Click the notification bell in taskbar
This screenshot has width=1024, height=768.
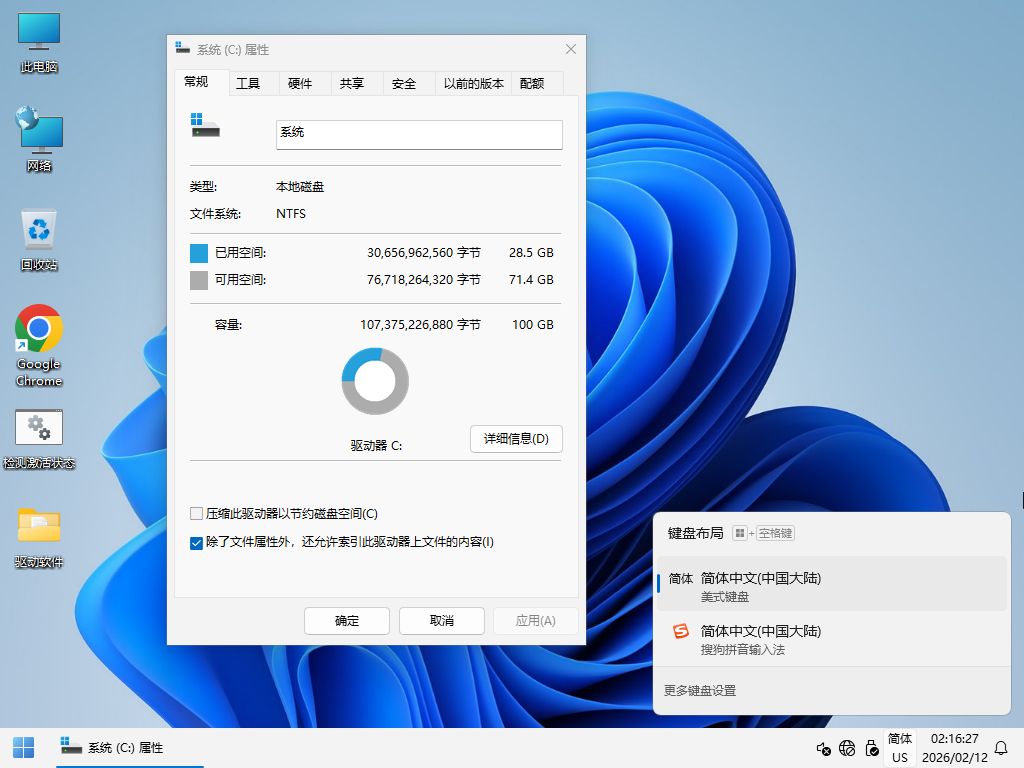point(1000,748)
